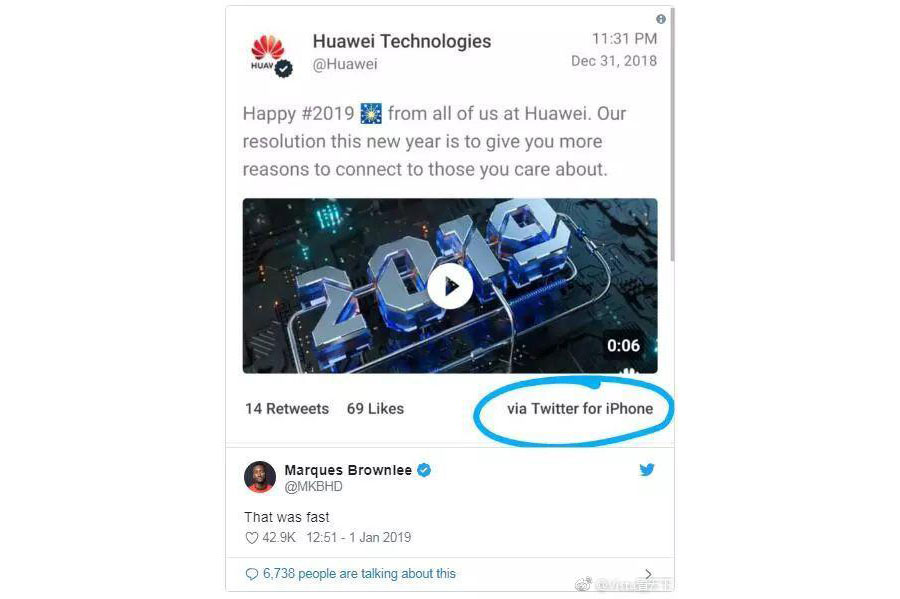Click the 12:51 - 1 Jan 2019 timestamp
Screen dimensions: 900x599
point(359,538)
